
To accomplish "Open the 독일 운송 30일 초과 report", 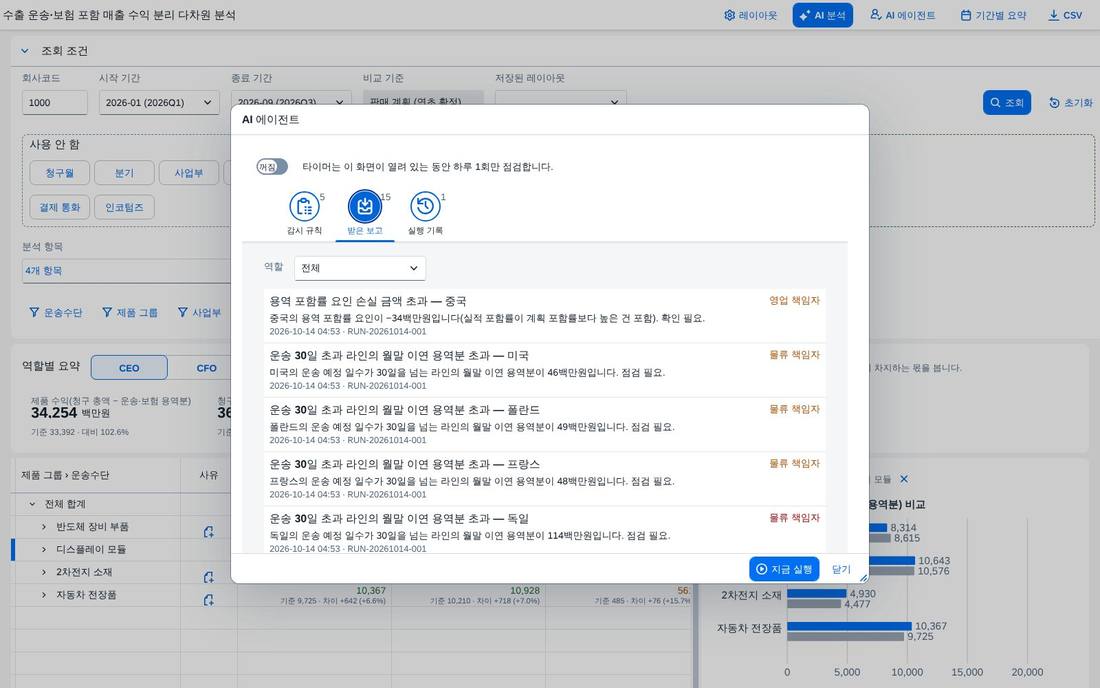I will (544, 531).
